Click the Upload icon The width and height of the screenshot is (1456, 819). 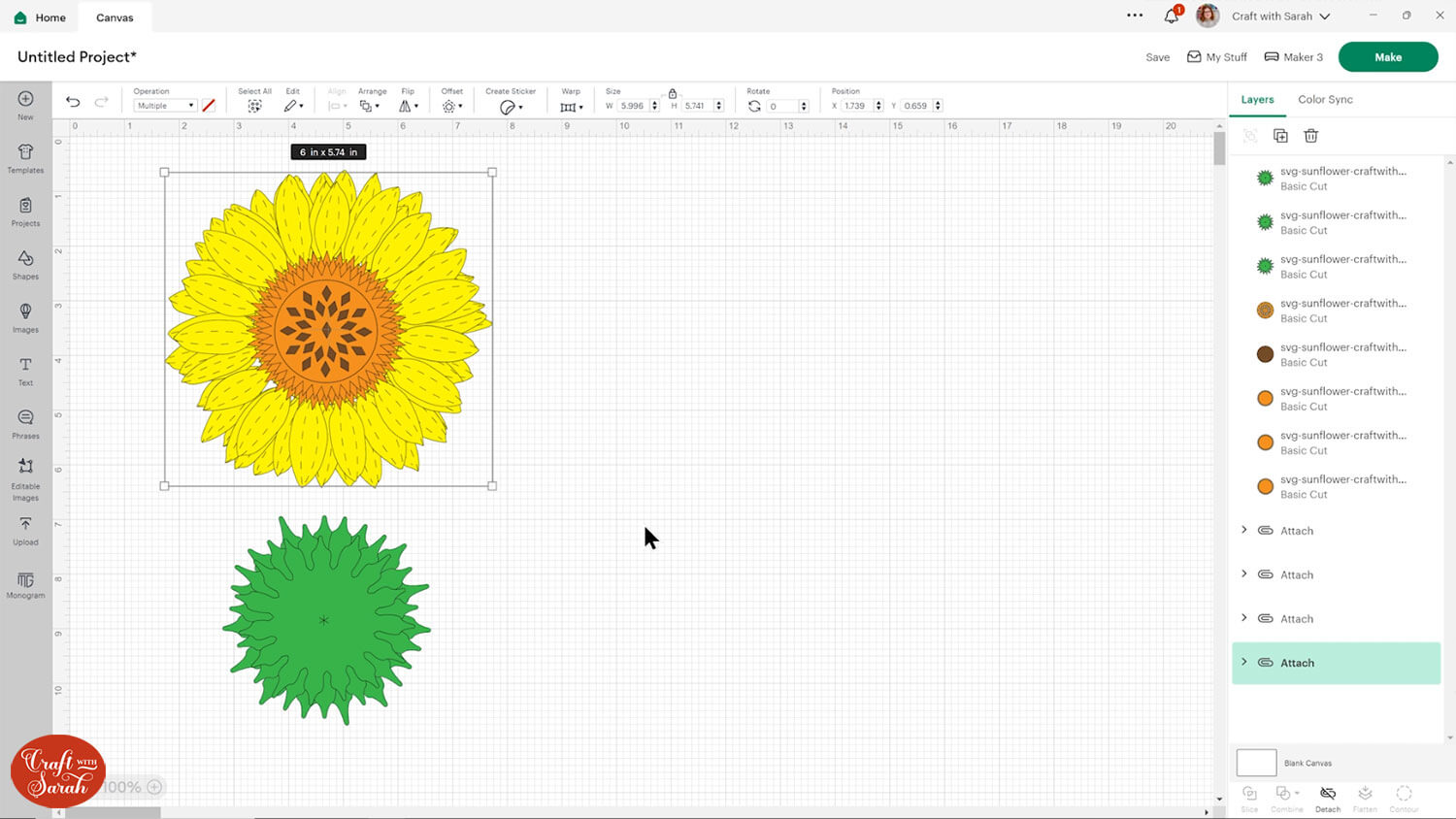(x=25, y=529)
